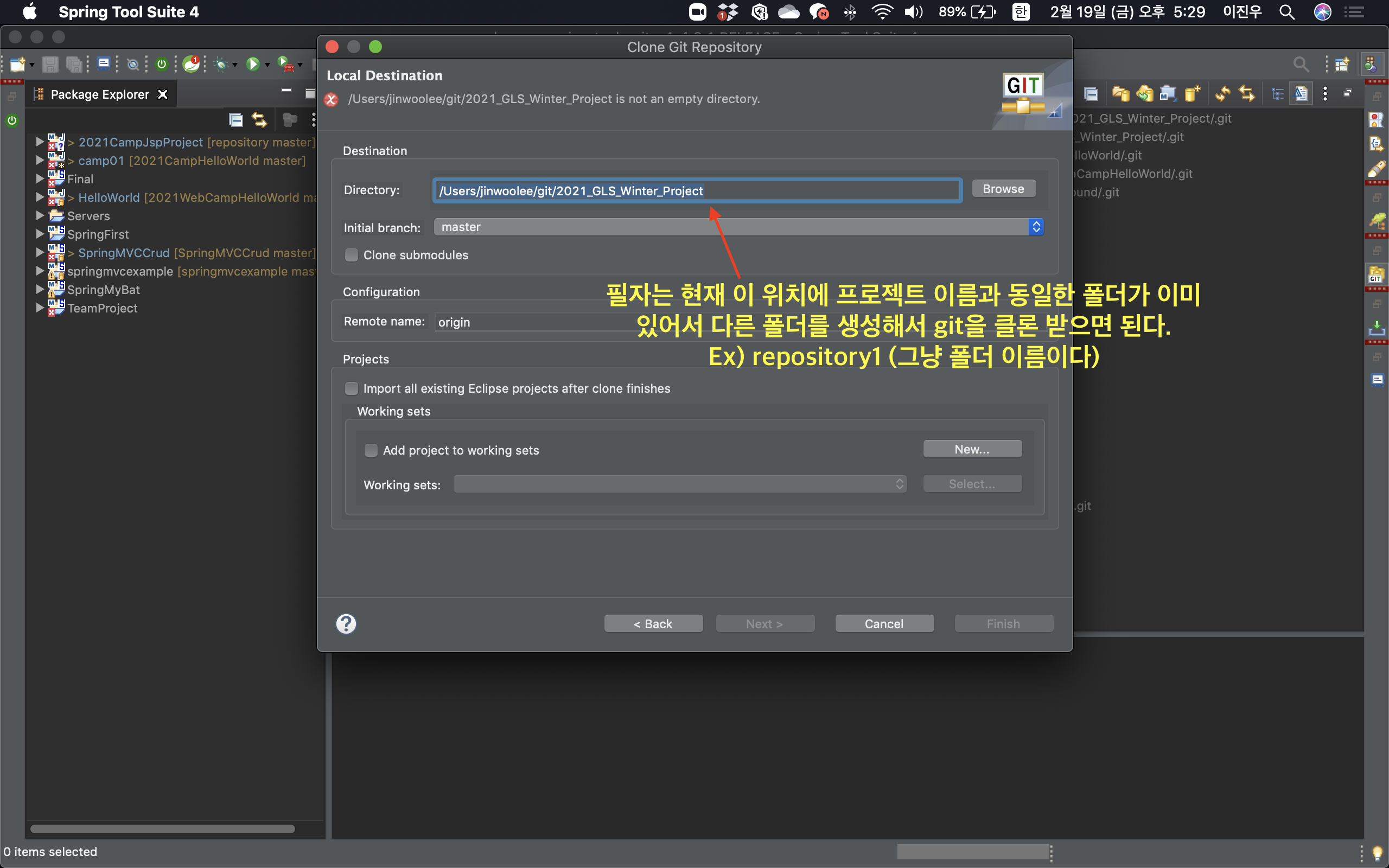
Task: Check Import all existing Eclipse projects option
Action: pos(351,388)
